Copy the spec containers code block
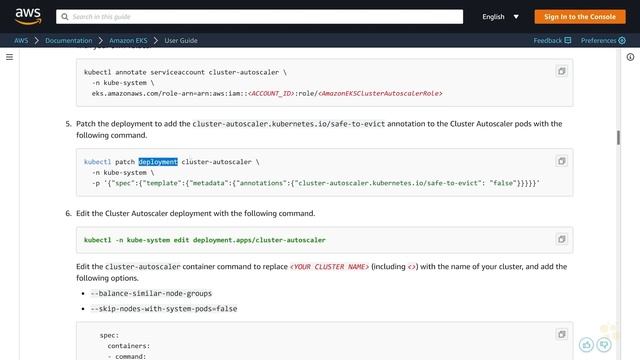640x360 pixels. coord(562,335)
